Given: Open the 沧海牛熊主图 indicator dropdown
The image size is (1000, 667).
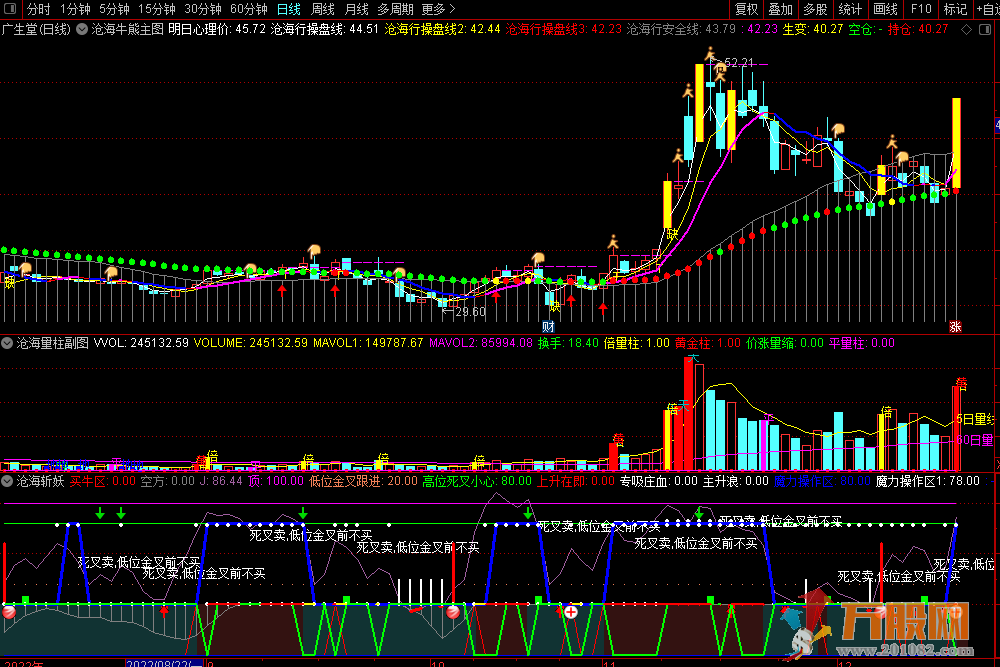Looking at the screenshot, I should (x=82, y=29).
